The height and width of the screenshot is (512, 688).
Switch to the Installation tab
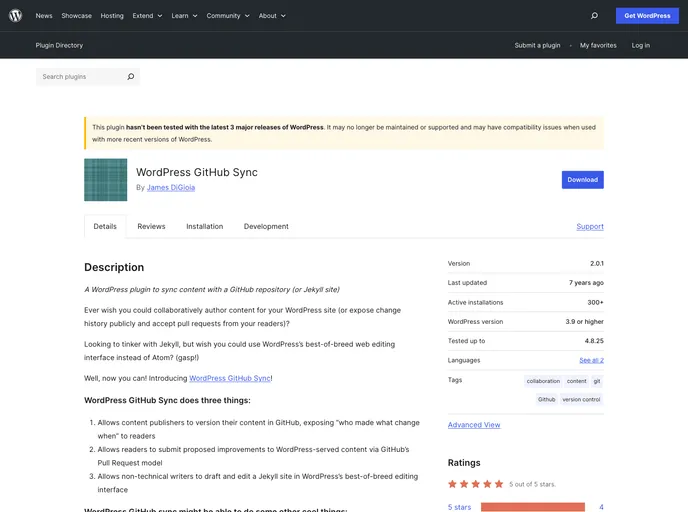204,226
